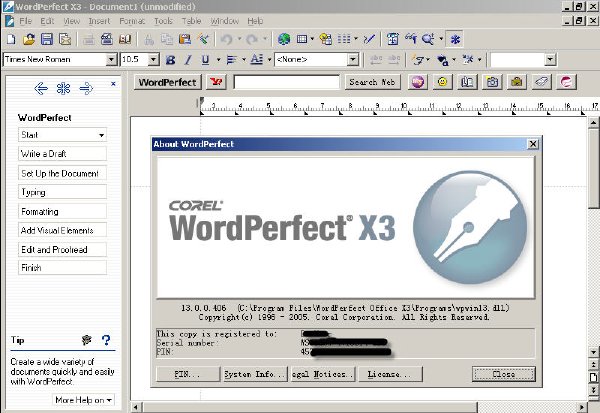The image size is (600, 413).
Task: Open the Insert menu
Action: pyautogui.click(x=99, y=21)
